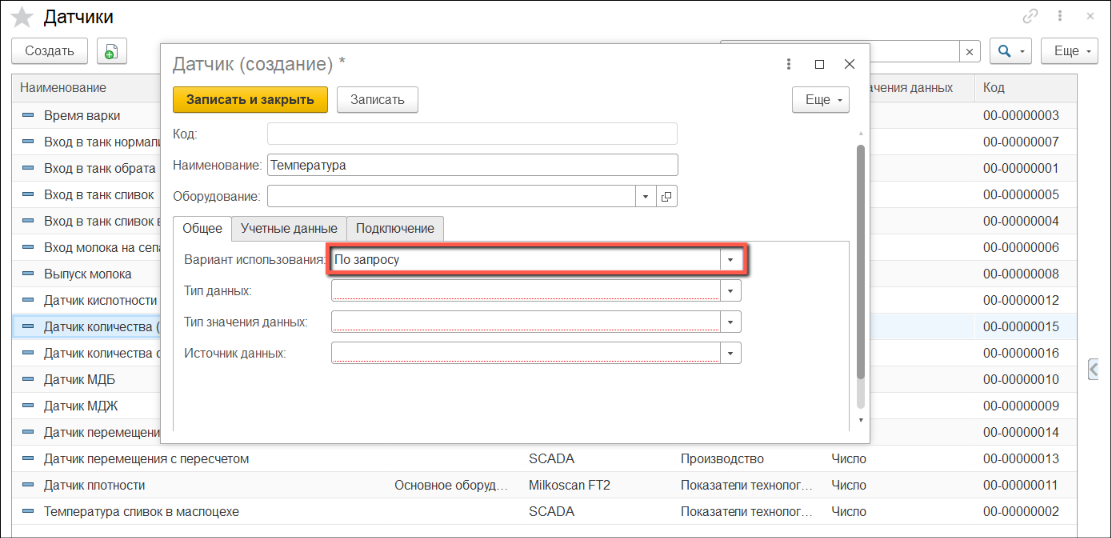Open the Источник данных dropdown list
This screenshot has height=538, width=1111.
[731, 353]
